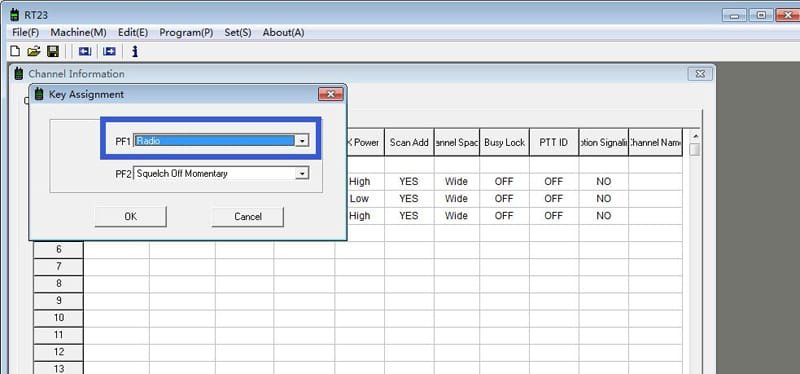Maximize the RT23 window
This screenshot has width=800, height=374.
[x=761, y=15]
